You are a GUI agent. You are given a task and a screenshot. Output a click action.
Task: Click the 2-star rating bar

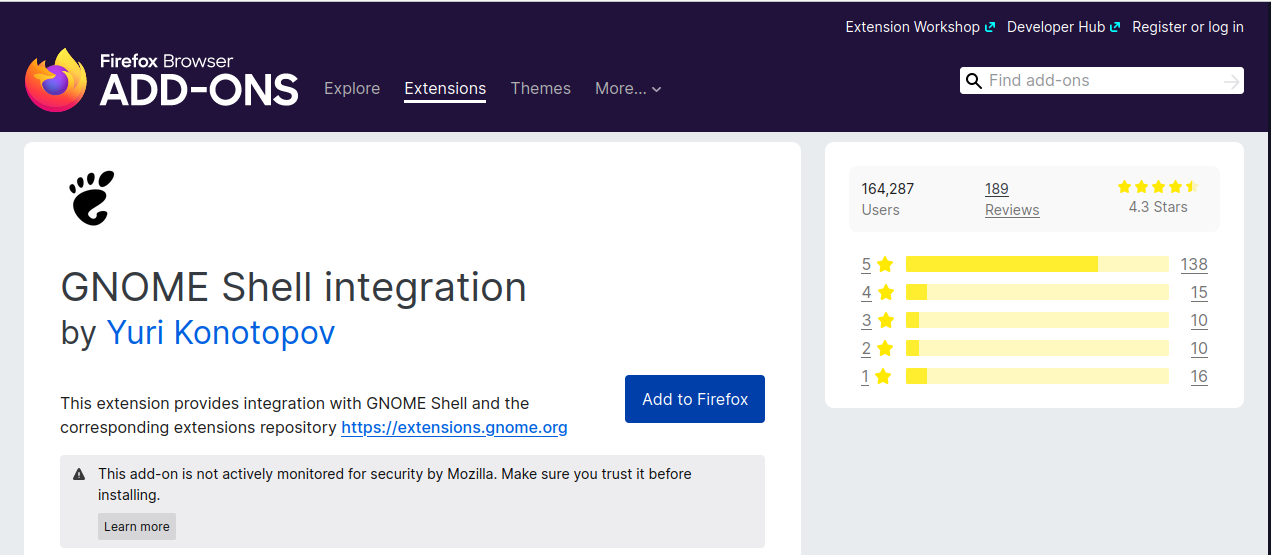pos(1037,348)
